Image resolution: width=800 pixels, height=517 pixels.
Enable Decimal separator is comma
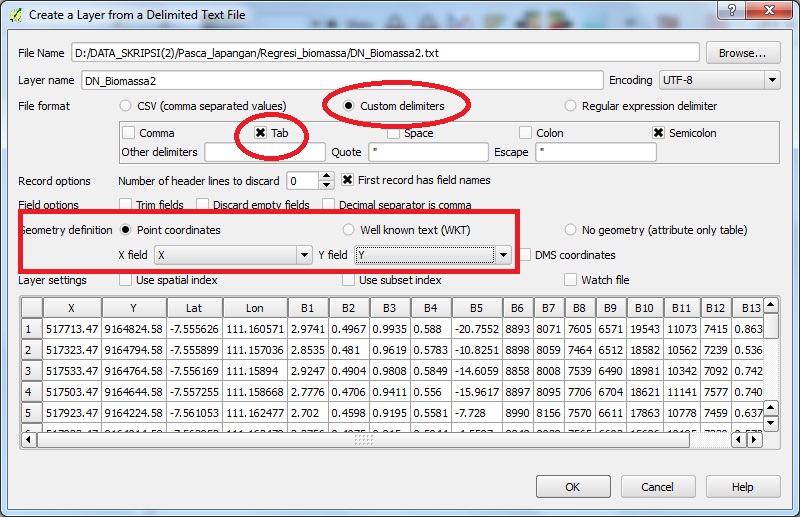(x=329, y=204)
